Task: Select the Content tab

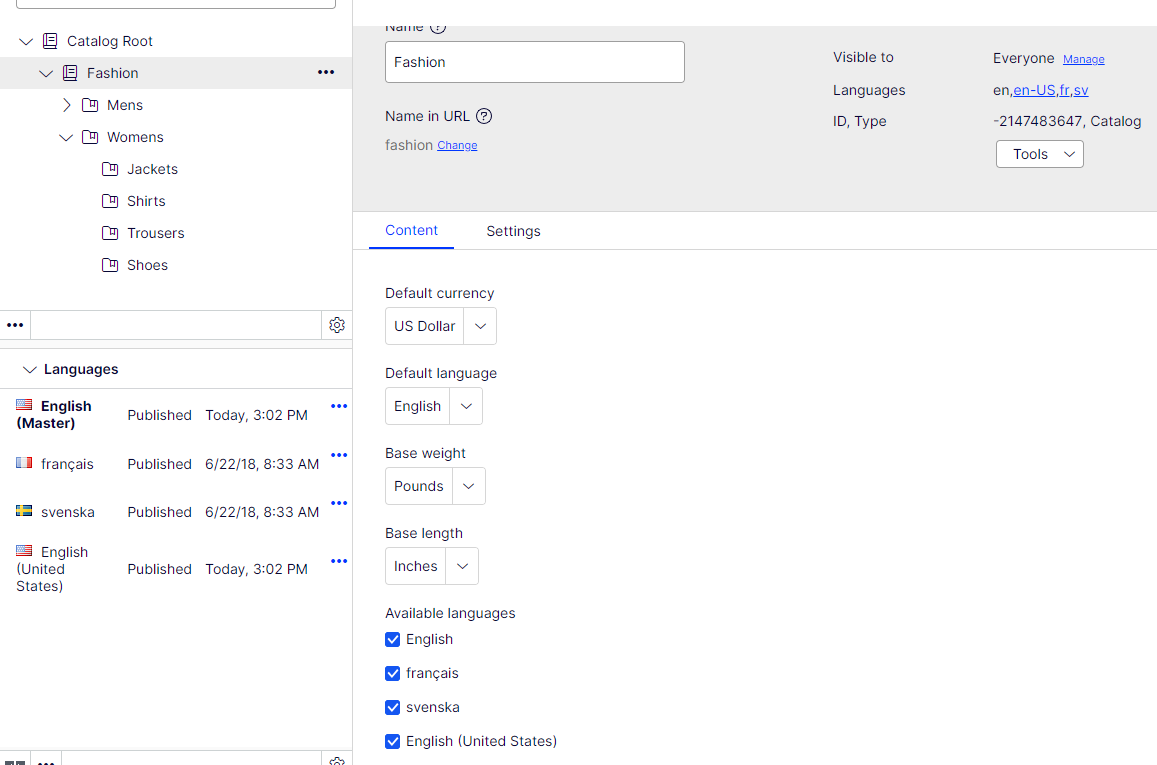Action: point(411,230)
